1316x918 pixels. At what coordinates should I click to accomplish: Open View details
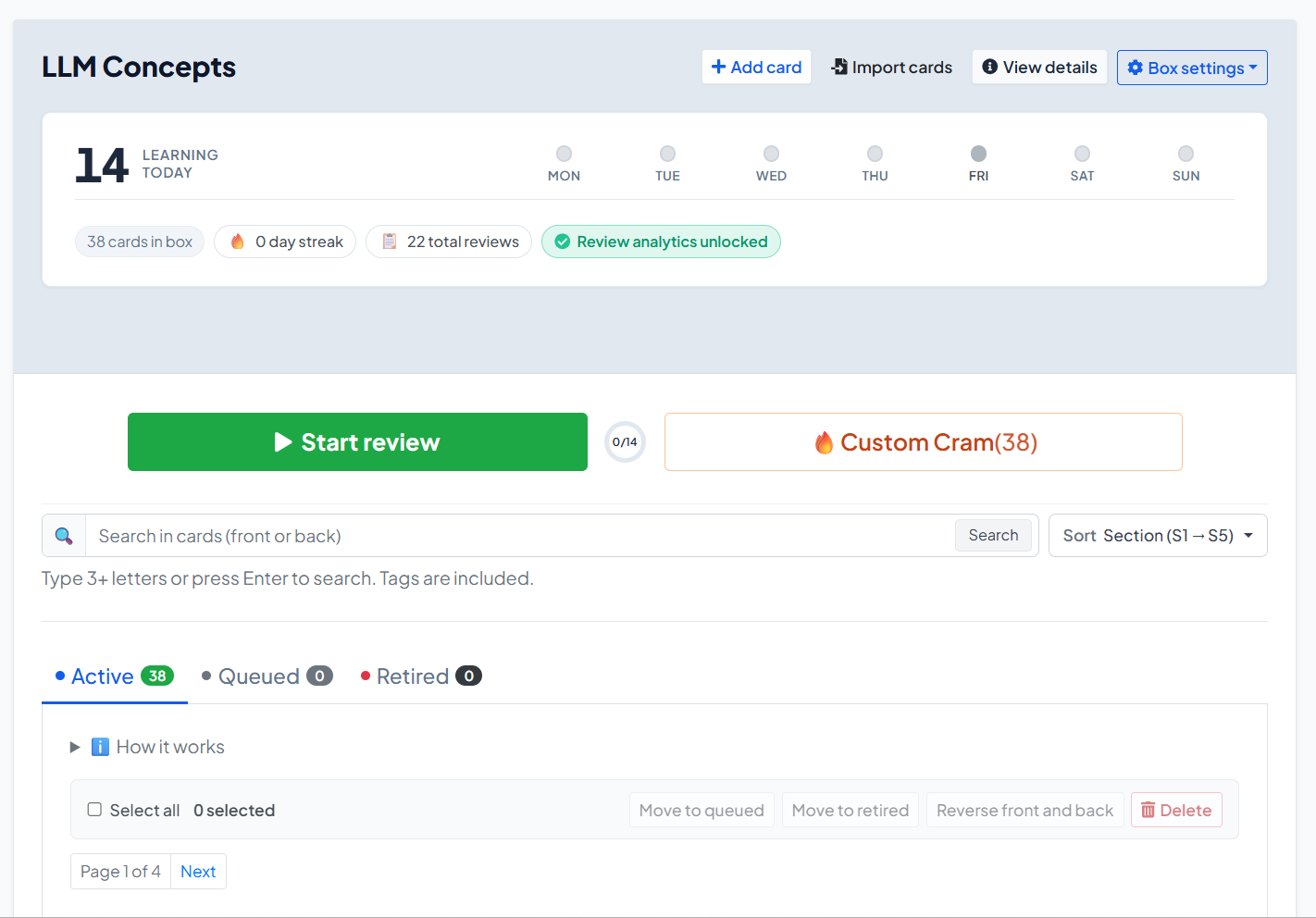[1039, 68]
